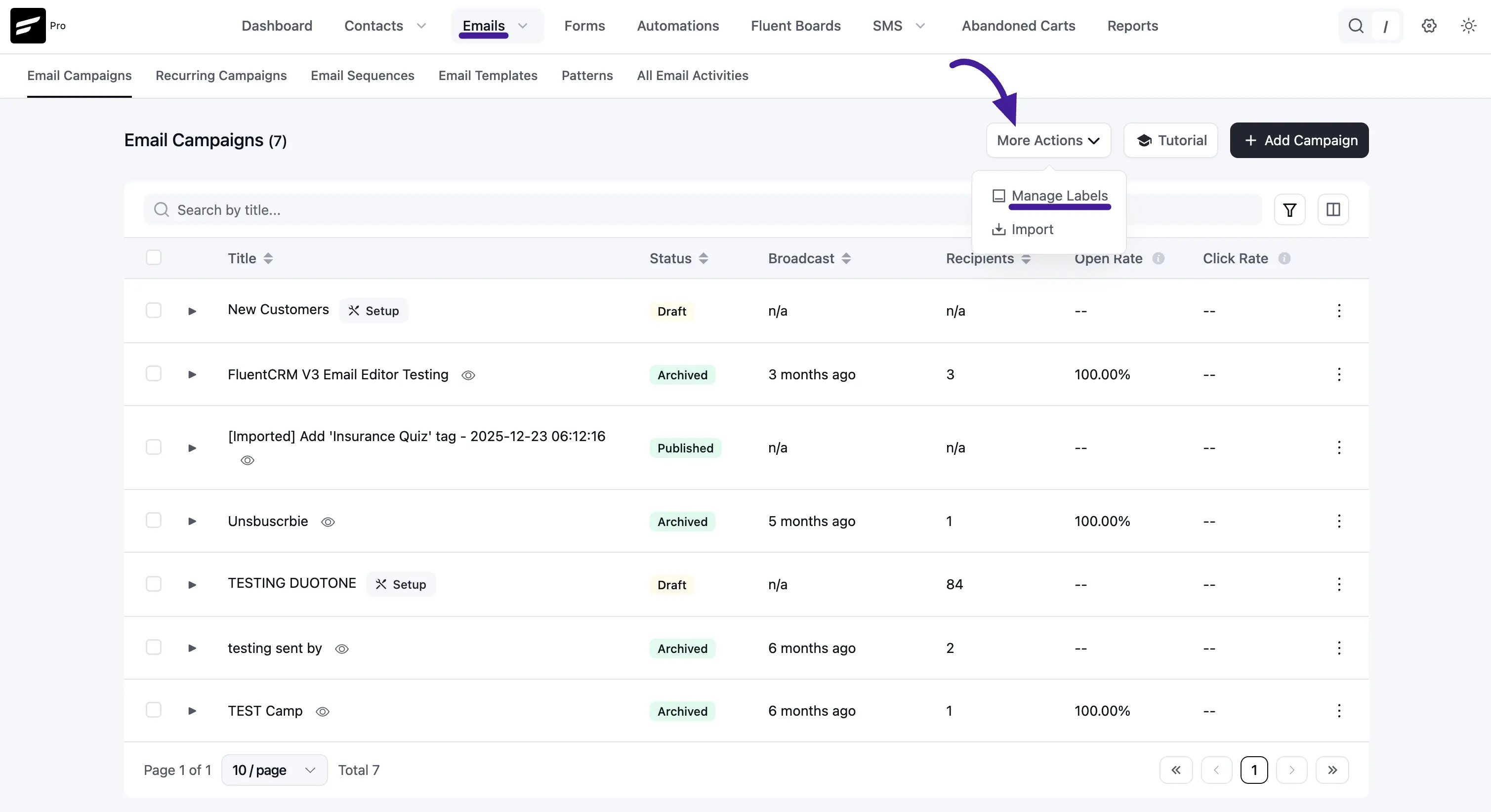Preview imported Insurance Quiz campaign eye icon

coord(247,461)
